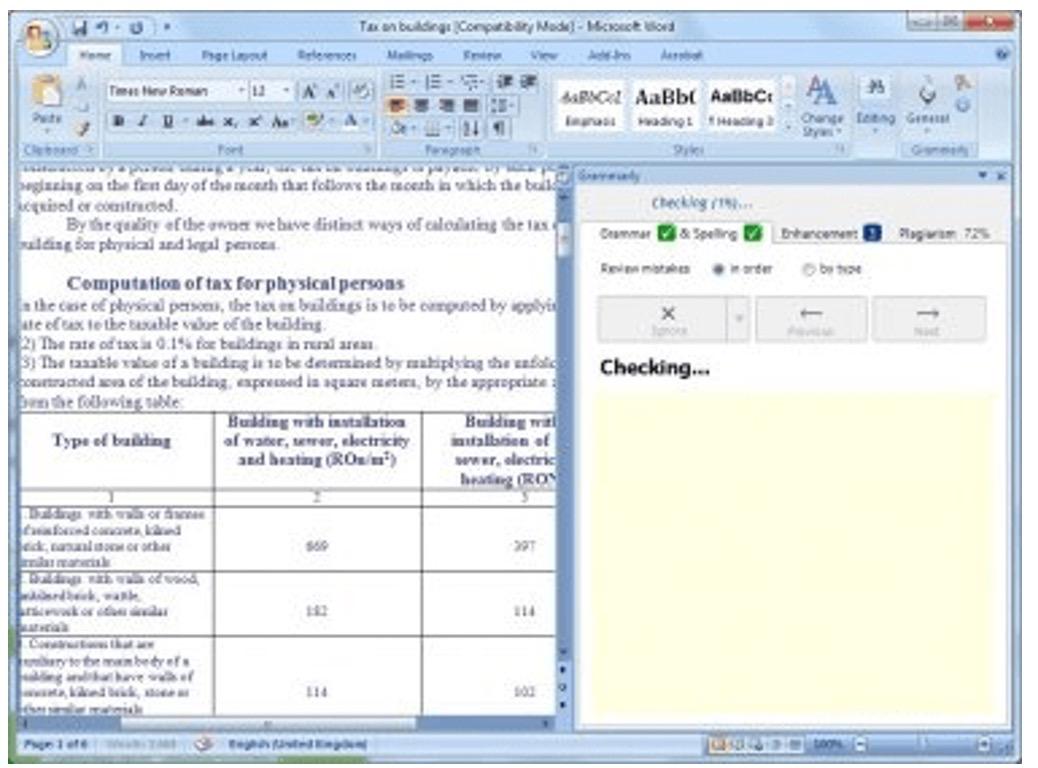1038x768 pixels.
Task: Go to the Previous mistake
Action: coord(811,318)
